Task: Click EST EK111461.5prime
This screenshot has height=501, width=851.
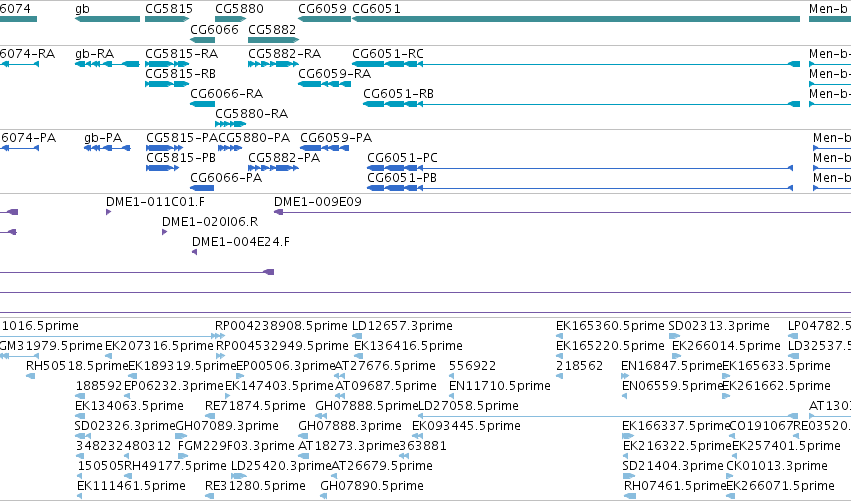Action: (131, 486)
